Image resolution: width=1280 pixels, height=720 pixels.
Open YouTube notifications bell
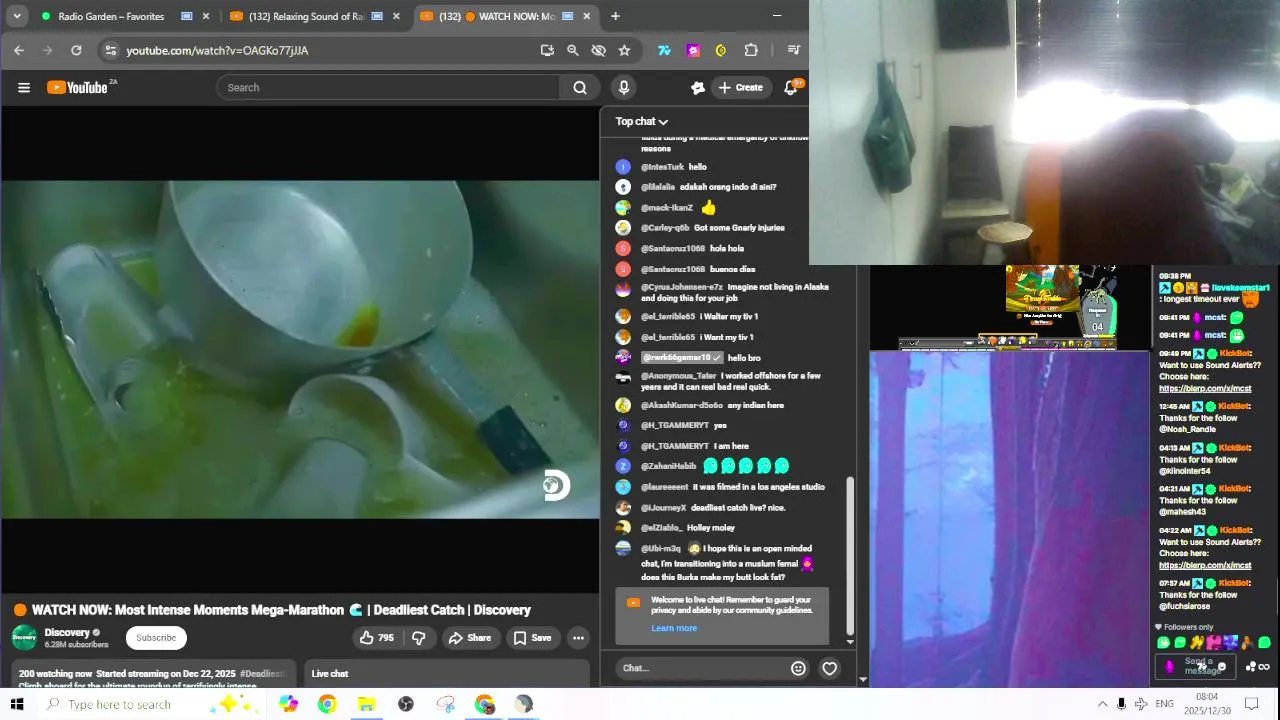click(x=790, y=88)
